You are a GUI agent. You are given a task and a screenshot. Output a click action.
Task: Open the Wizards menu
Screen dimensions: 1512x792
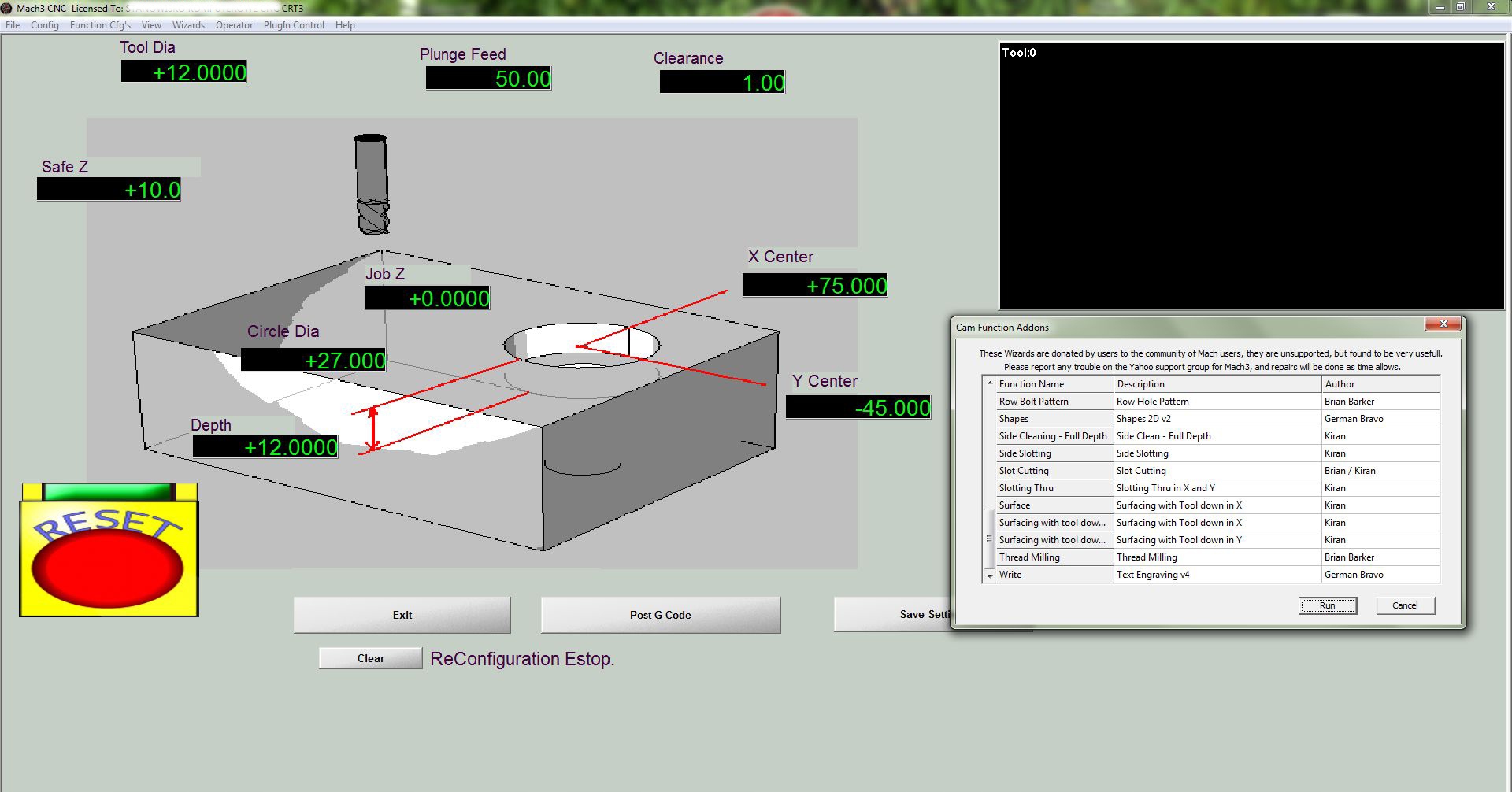click(x=188, y=25)
